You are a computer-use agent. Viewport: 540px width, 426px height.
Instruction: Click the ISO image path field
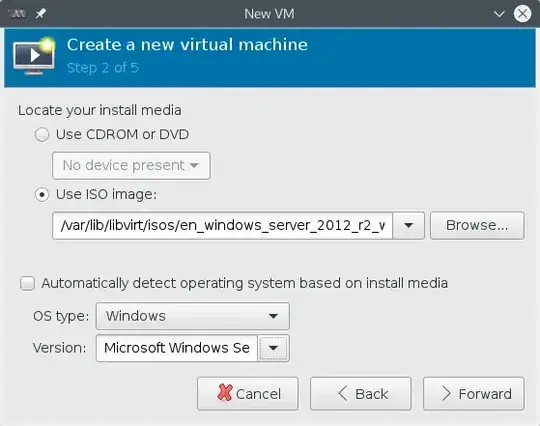tap(222, 226)
